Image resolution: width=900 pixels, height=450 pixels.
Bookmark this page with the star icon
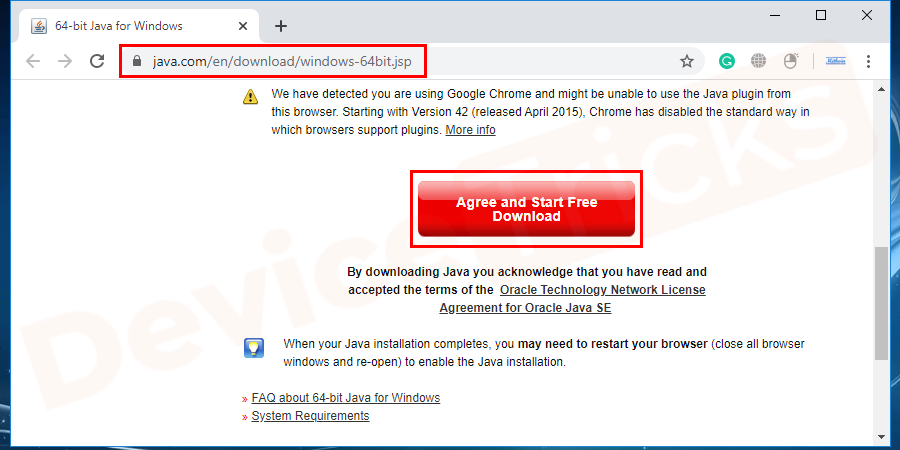[x=687, y=61]
